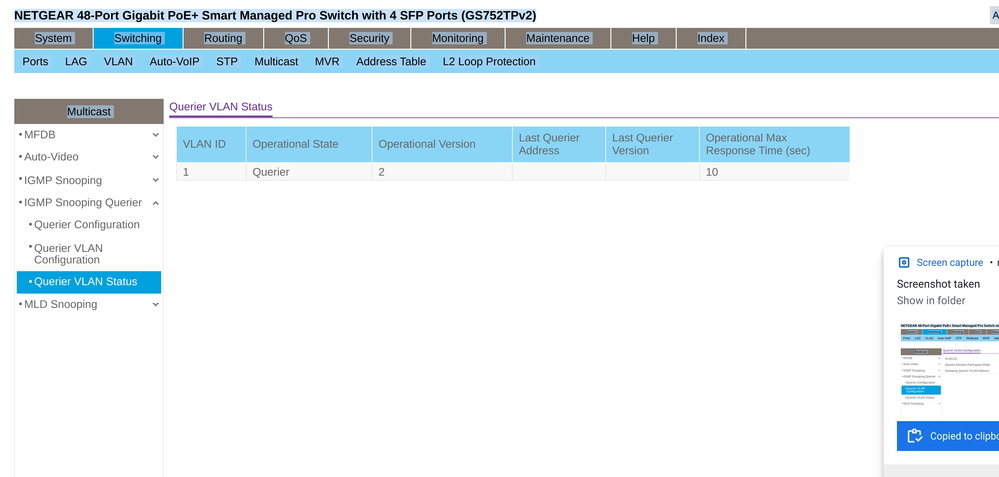Image resolution: width=999 pixels, height=477 pixels.
Task: Click the Last Querier Version column header
Action: (x=652, y=145)
